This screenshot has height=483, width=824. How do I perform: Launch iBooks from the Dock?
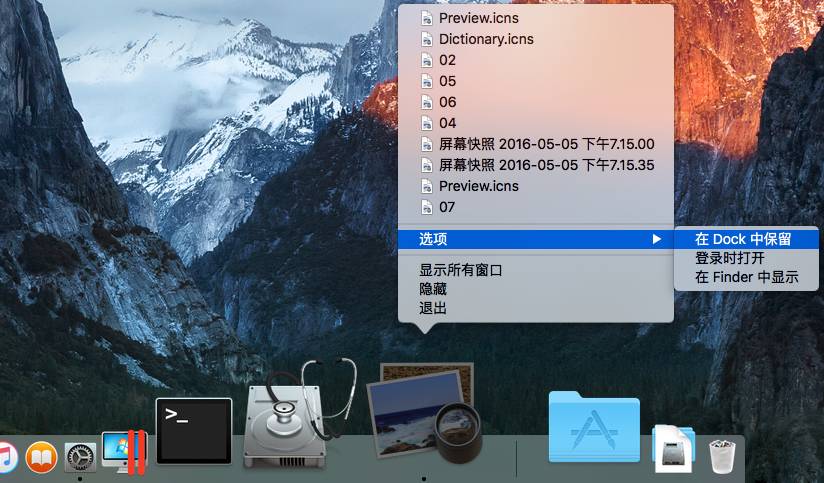[x=42, y=457]
